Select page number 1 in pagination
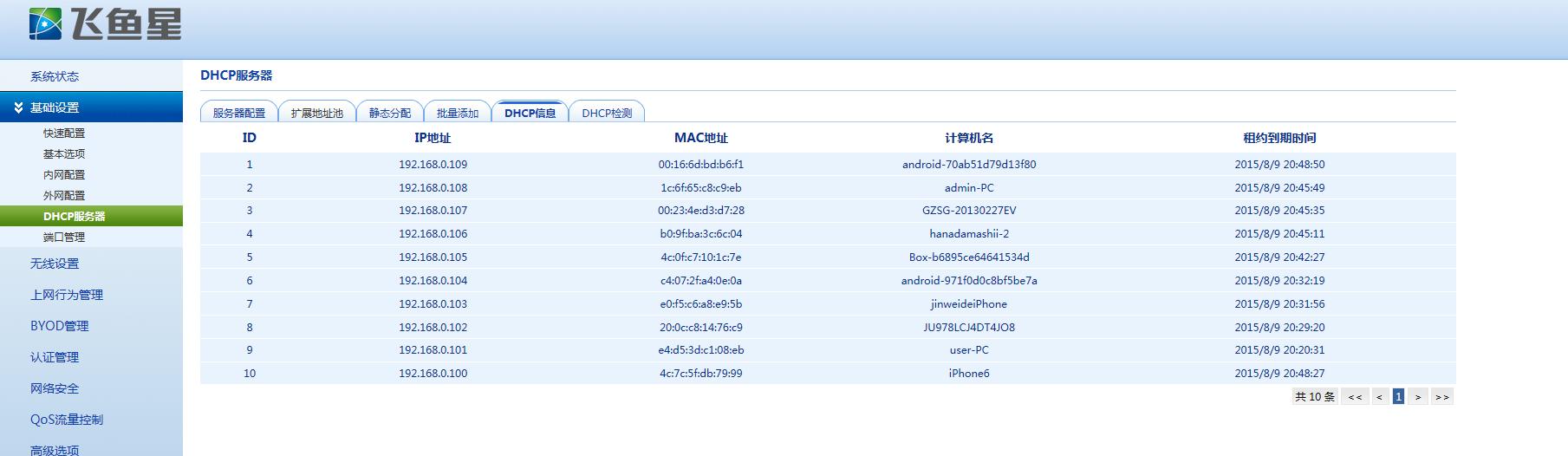The height and width of the screenshot is (456, 1568). coord(1398,397)
